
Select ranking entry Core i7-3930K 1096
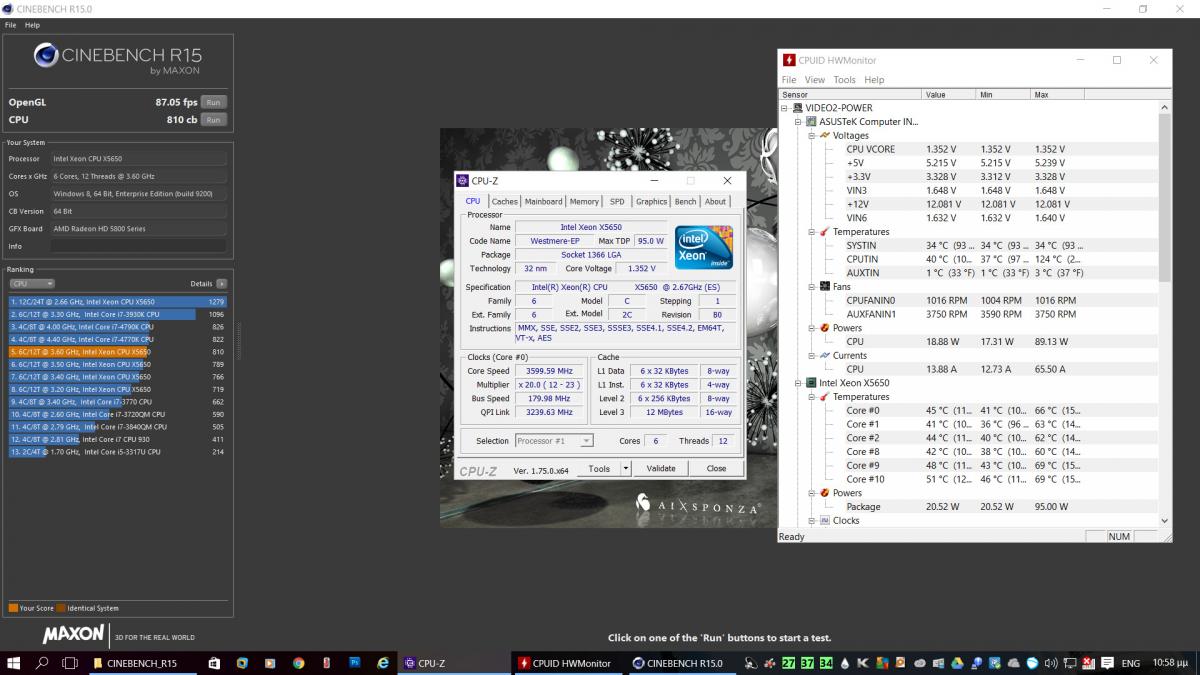(118, 314)
